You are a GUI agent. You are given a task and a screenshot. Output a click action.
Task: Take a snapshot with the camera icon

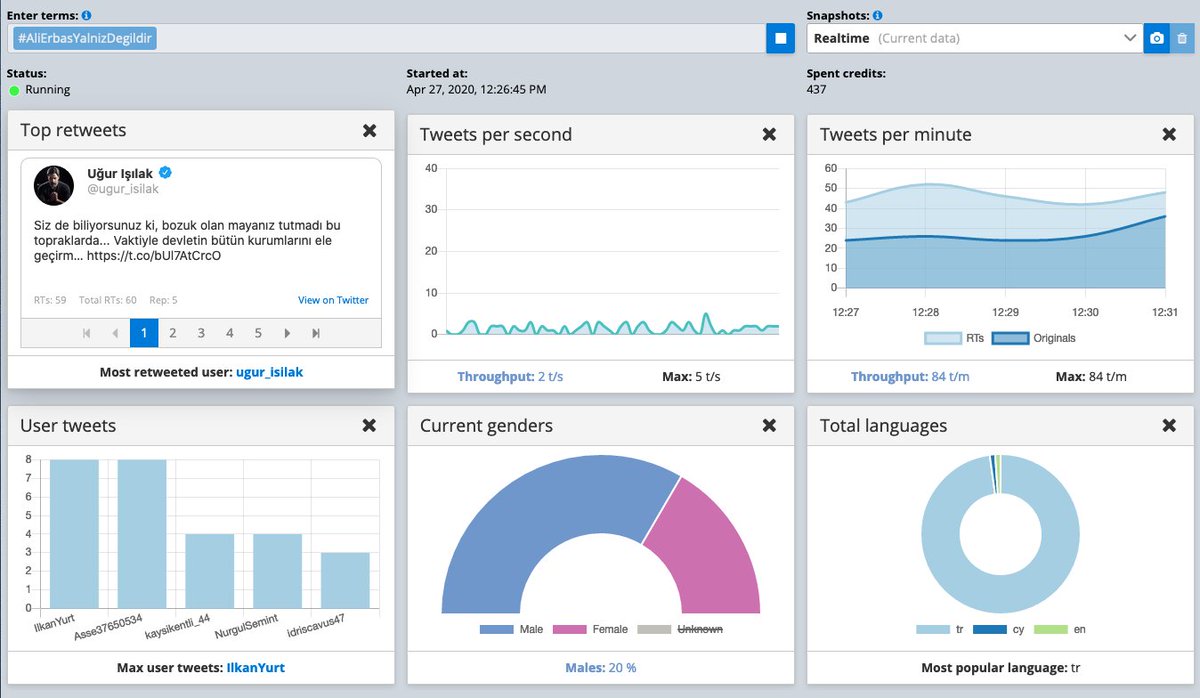[x=1157, y=38]
